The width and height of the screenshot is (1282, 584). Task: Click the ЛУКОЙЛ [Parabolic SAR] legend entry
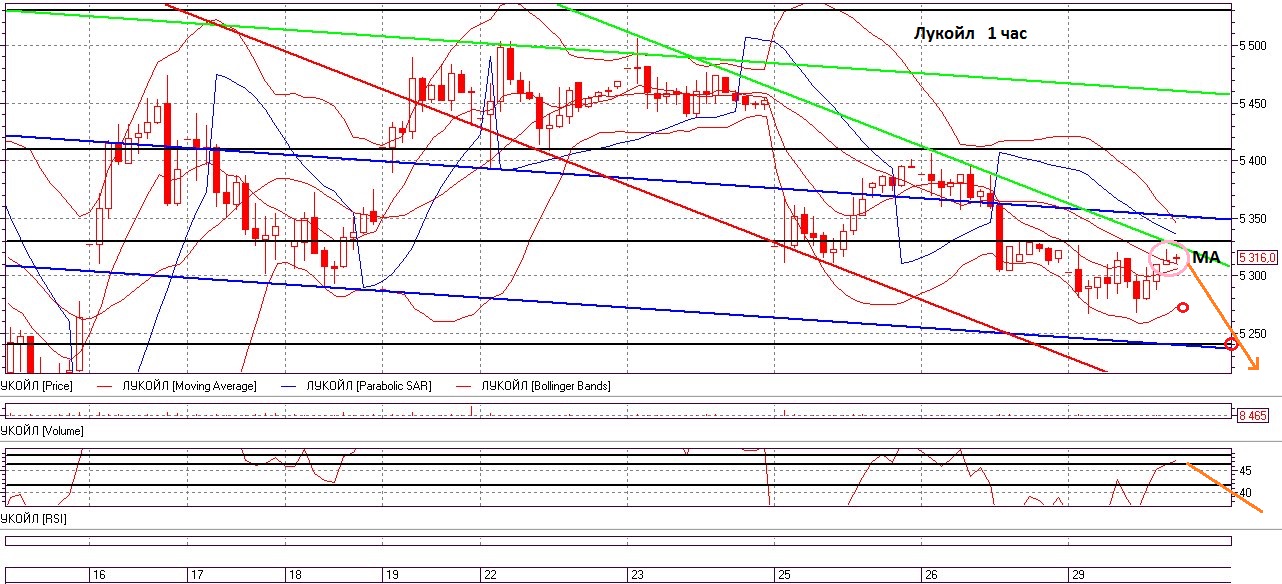369,386
